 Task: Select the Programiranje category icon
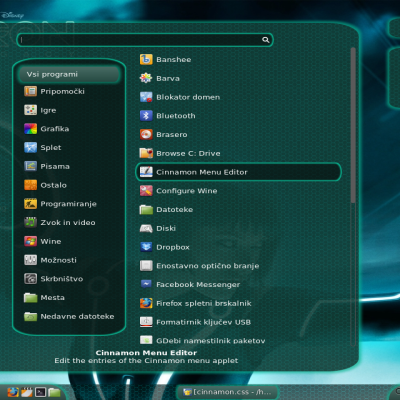coord(30,204)
